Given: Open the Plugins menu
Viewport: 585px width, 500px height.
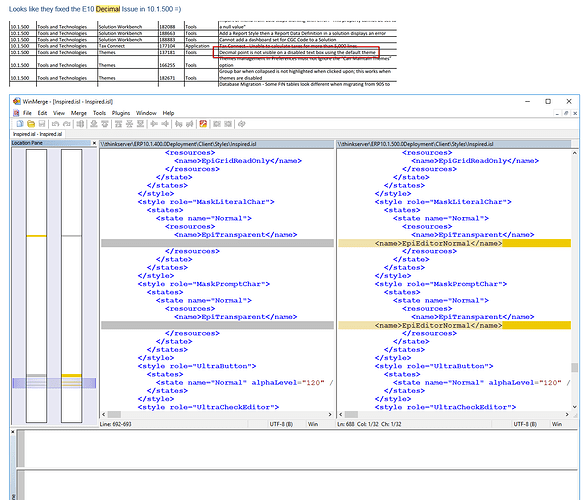Looking at the screenshot, I should (x=121, y=113).
